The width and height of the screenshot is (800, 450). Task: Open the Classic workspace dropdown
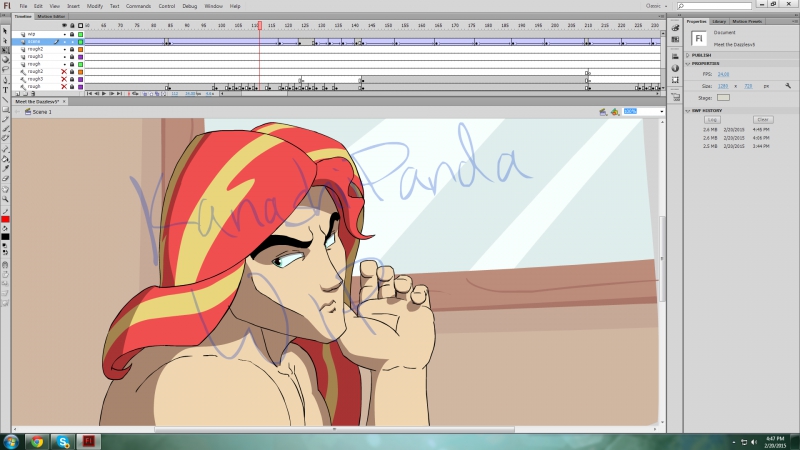click(x=656, y=6)
